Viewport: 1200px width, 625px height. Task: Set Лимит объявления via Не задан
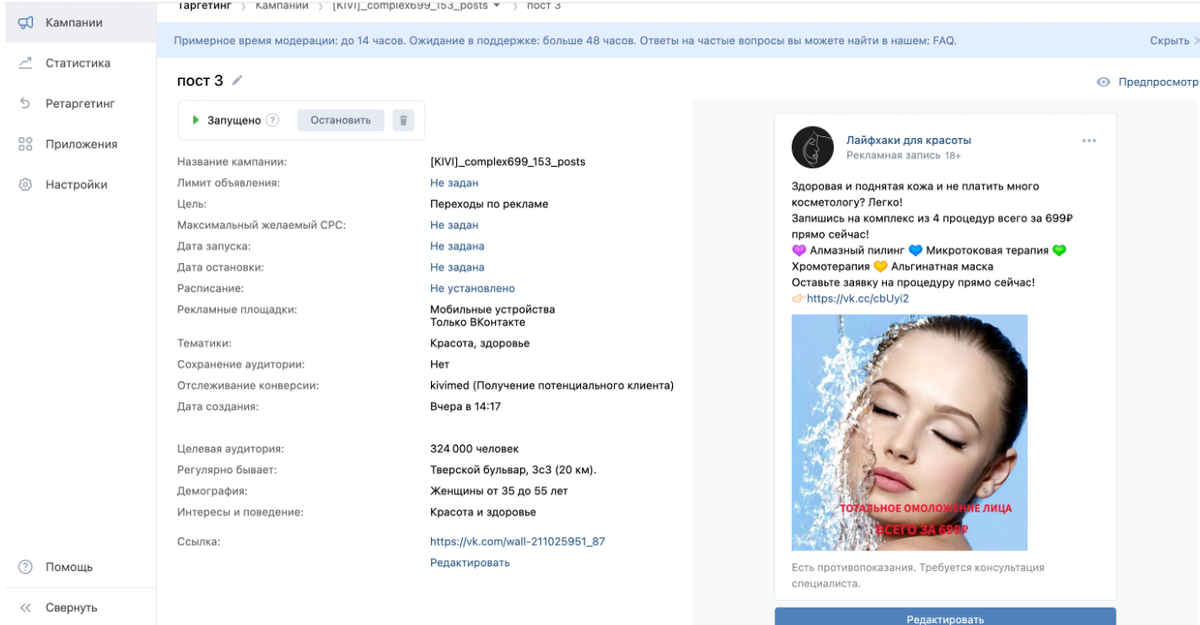coord(454,183)
